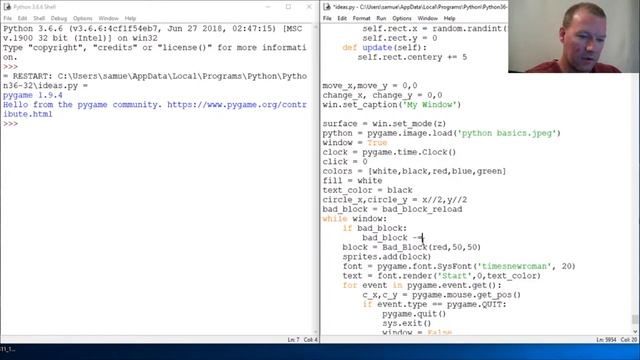Click the 'circle_x,circle_y' assignment line

[x=395, y=200]
